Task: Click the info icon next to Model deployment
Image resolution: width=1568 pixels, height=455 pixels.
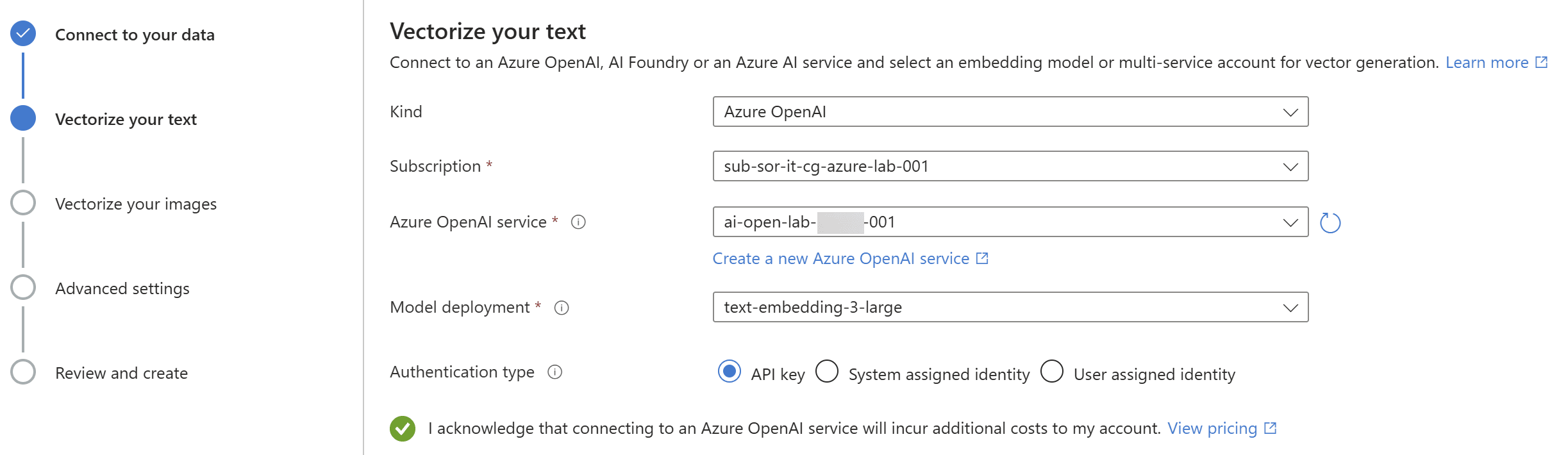Action: (562, 308)
